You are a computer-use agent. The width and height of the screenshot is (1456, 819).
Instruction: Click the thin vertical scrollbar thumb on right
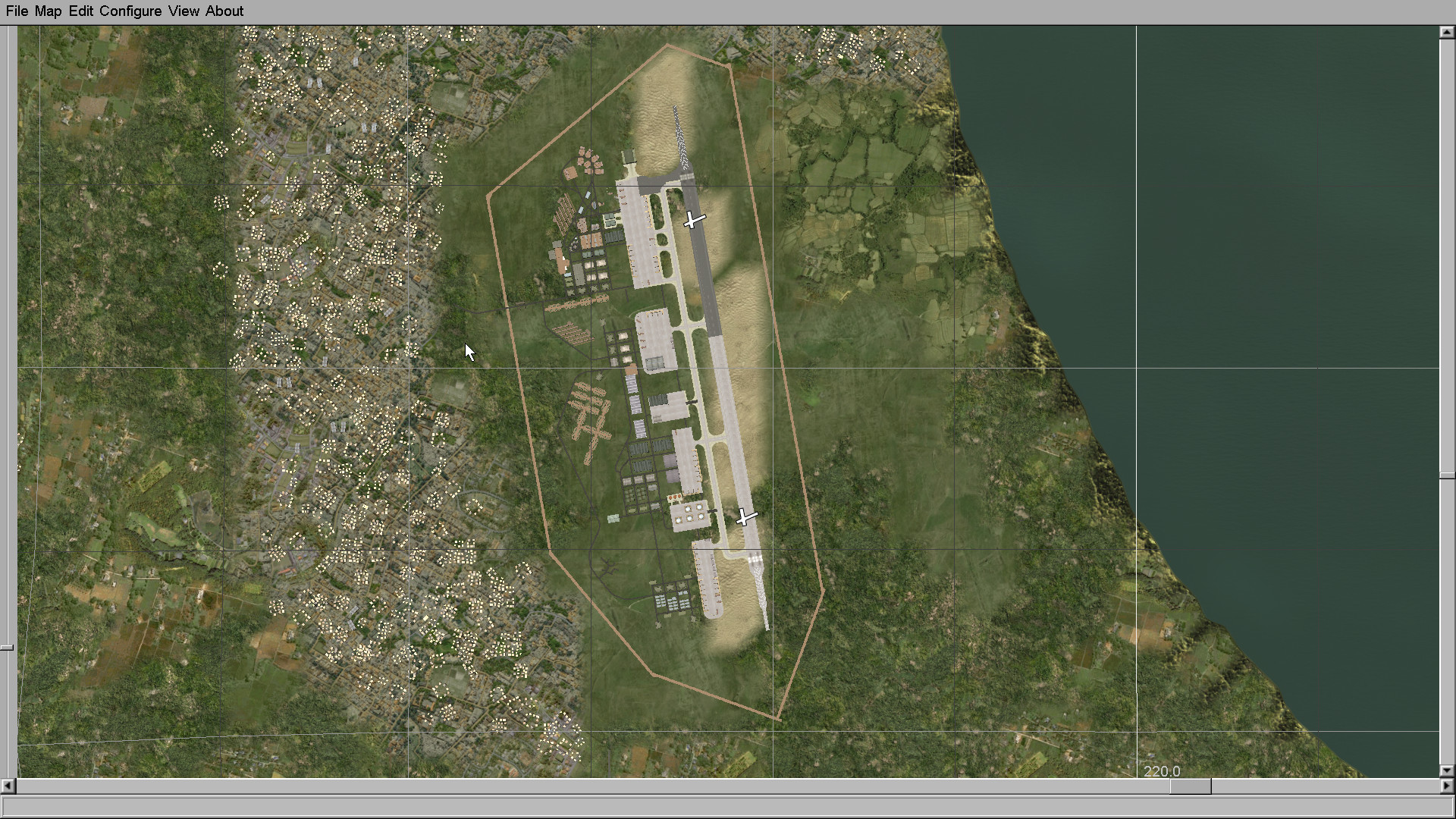1447,475
